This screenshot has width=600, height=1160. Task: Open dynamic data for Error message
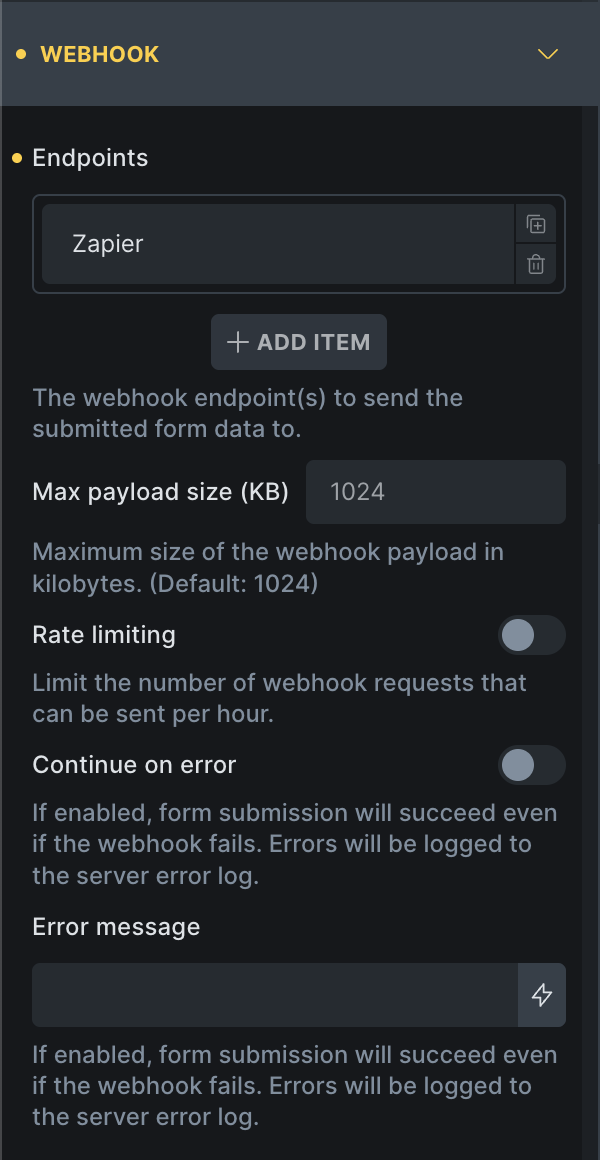542,995
